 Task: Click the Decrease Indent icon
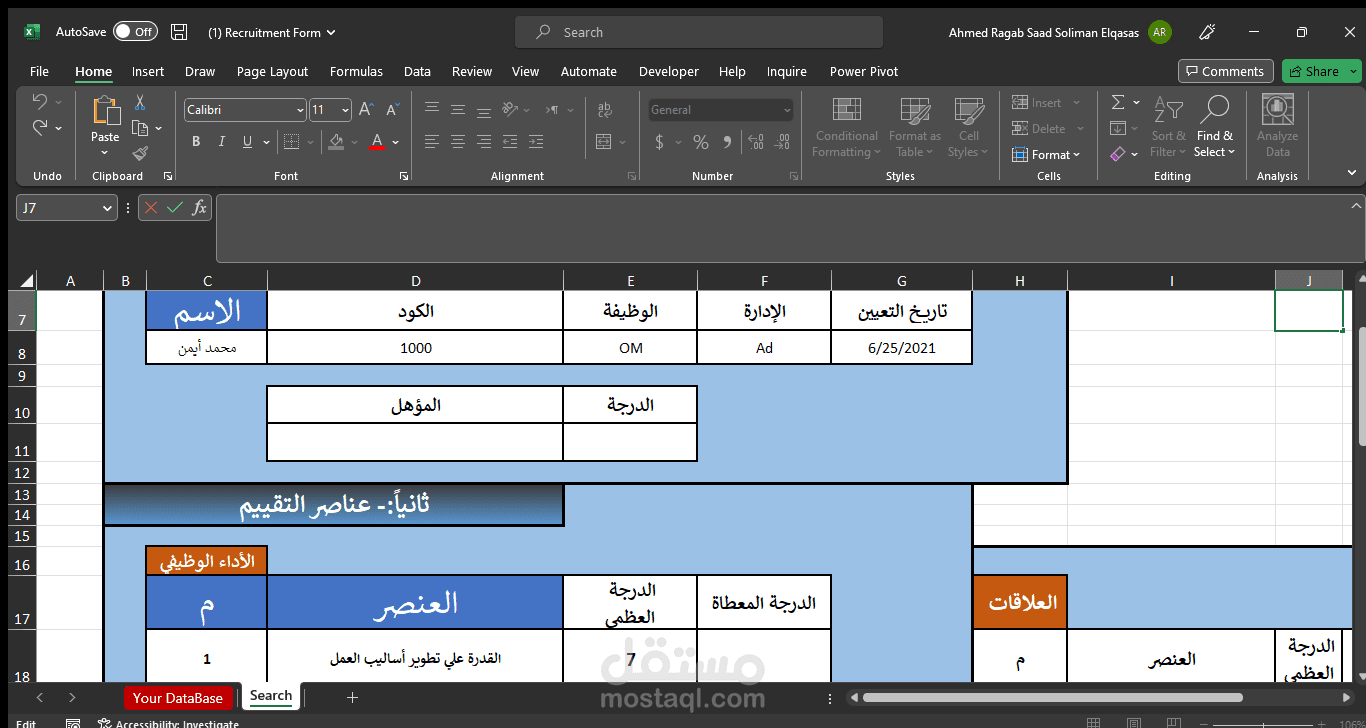pos(510,142)
